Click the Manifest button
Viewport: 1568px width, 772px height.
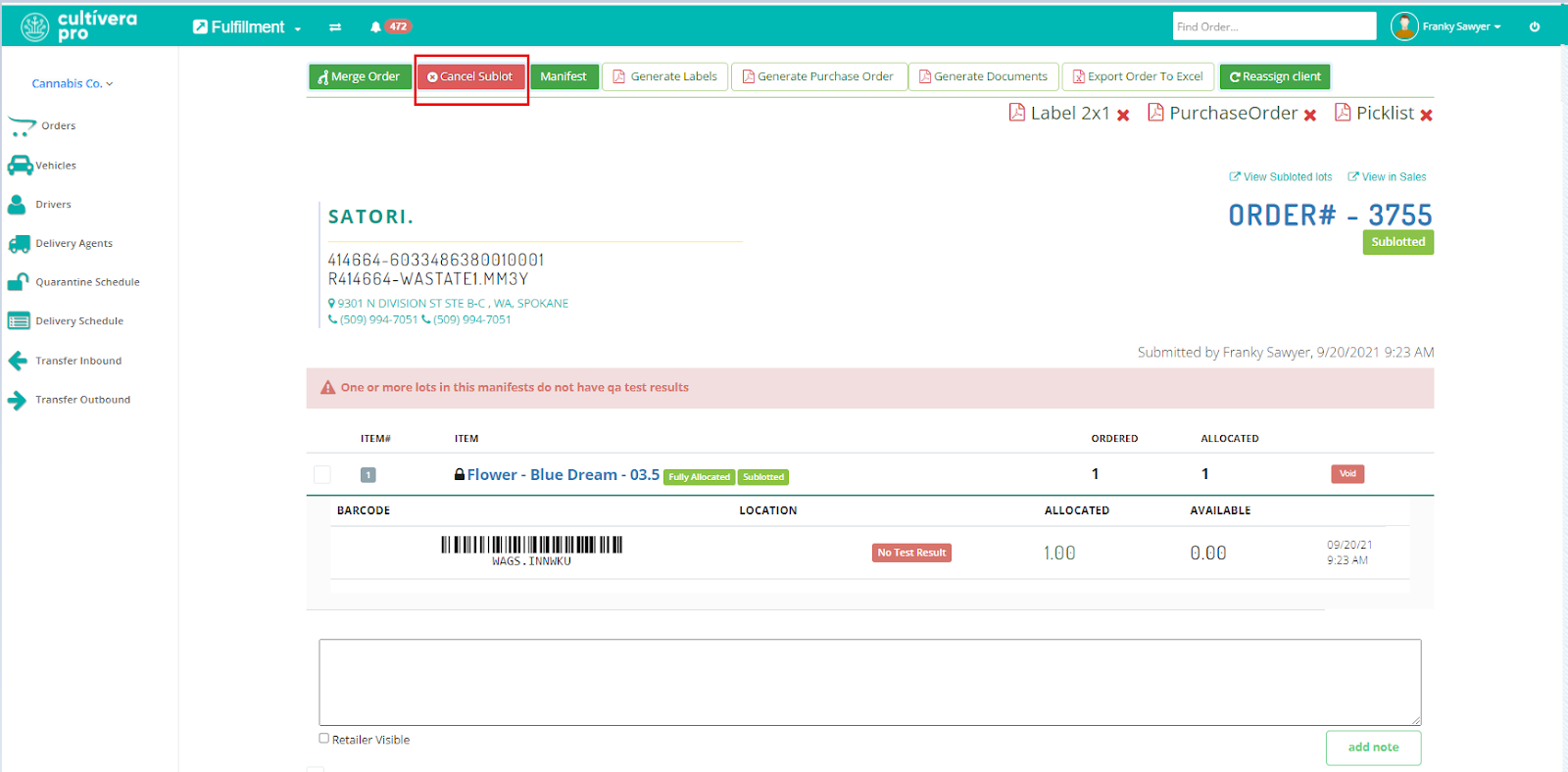tap(563, 76)
